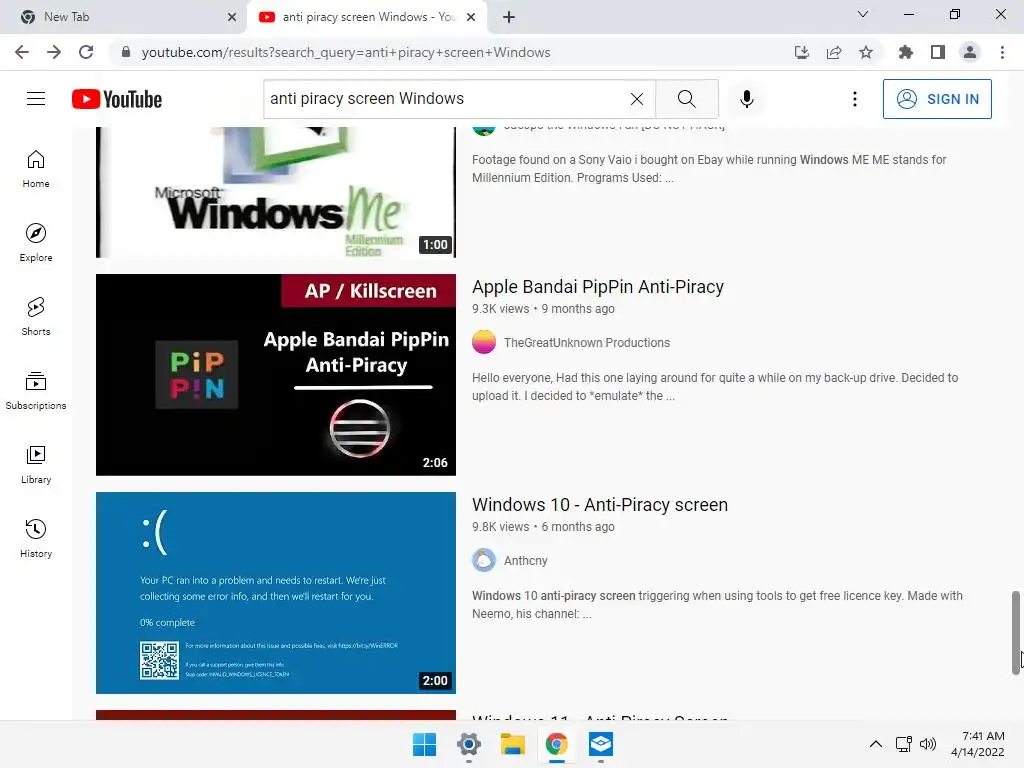Bookmark this page with the star
This screenshot has width=1024, height=768.
[x=866, y=52]
